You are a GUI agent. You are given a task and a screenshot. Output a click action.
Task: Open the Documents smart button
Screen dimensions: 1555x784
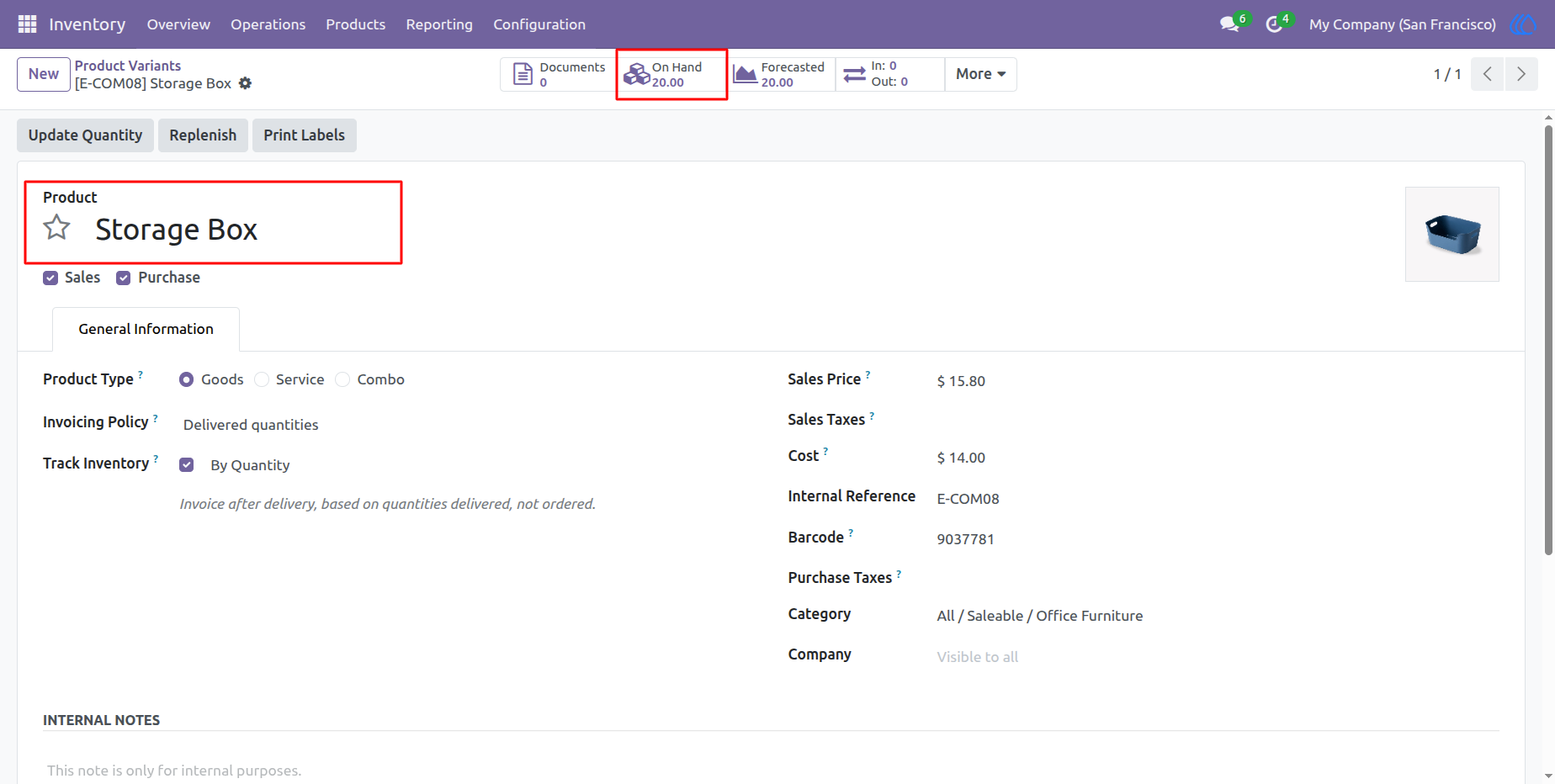[x=559, y=74]
